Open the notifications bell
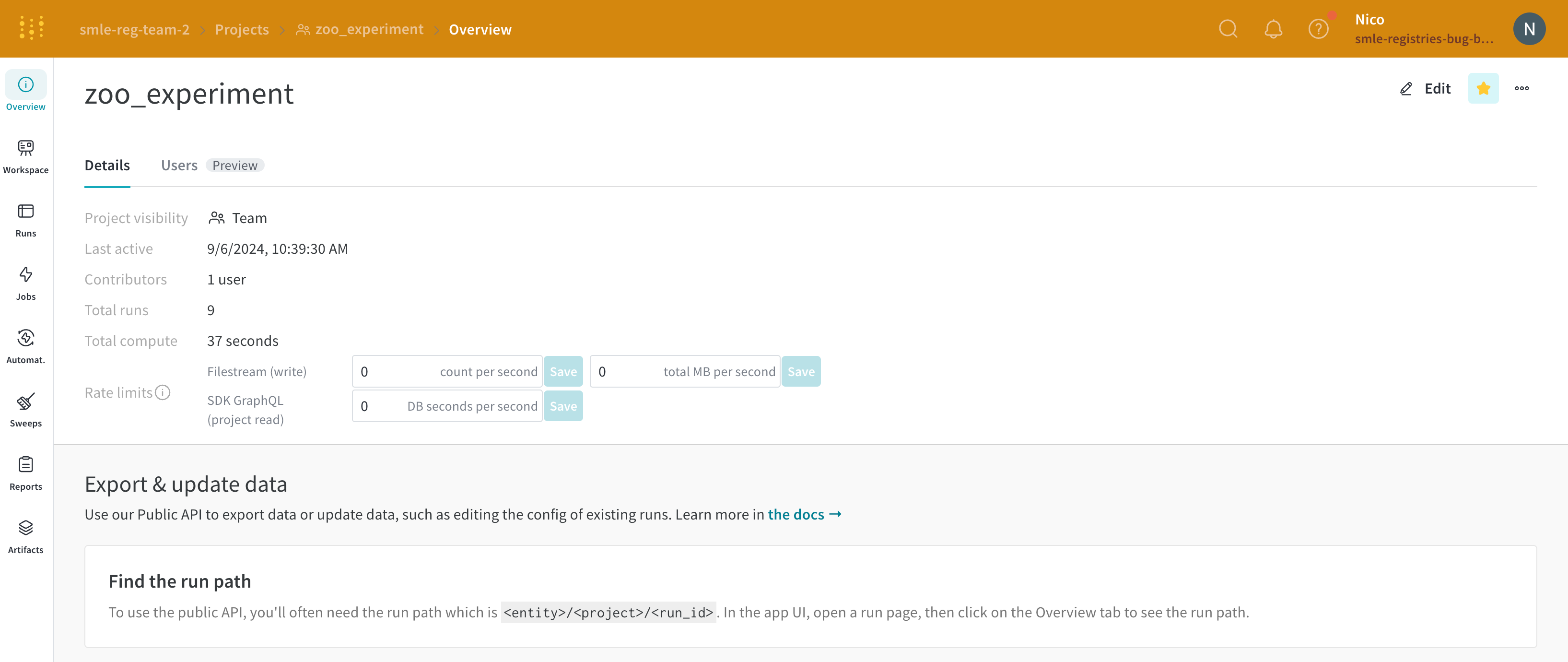1568x662 pixels. click(x=1273, y=29)
